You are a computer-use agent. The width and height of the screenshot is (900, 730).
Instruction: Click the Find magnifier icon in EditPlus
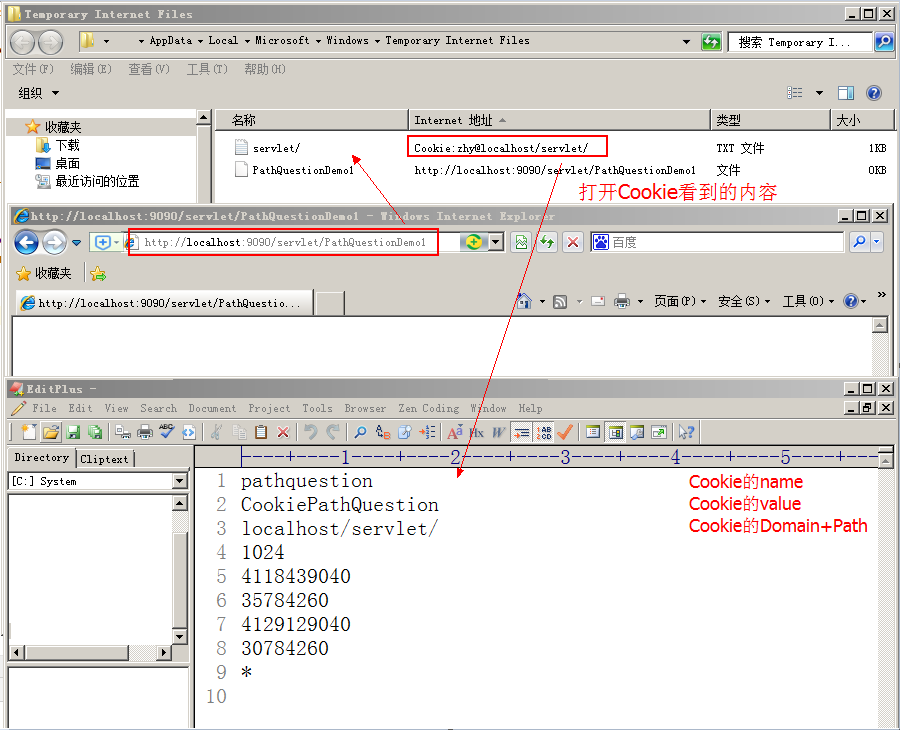360,432
